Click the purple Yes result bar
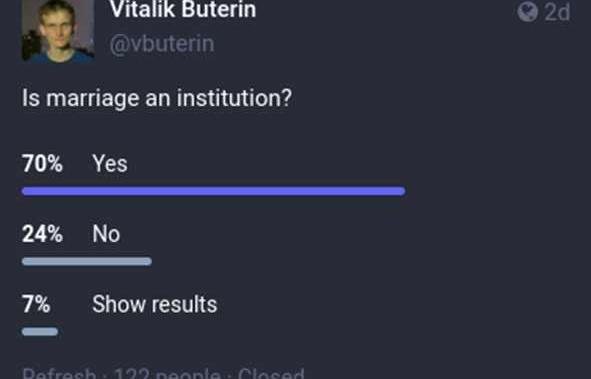The height and width of the screenshot is (379, 591). (x=214, y=191)
